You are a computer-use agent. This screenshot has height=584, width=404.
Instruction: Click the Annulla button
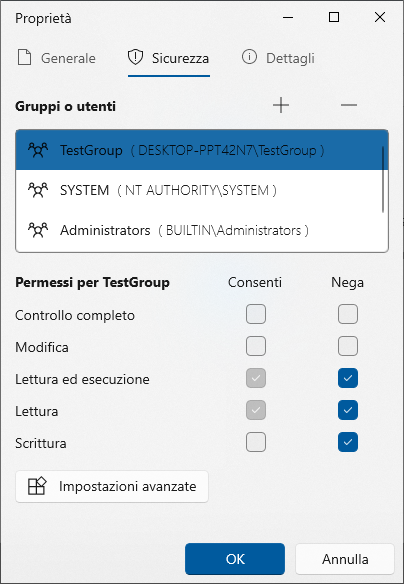click(345, 559)
